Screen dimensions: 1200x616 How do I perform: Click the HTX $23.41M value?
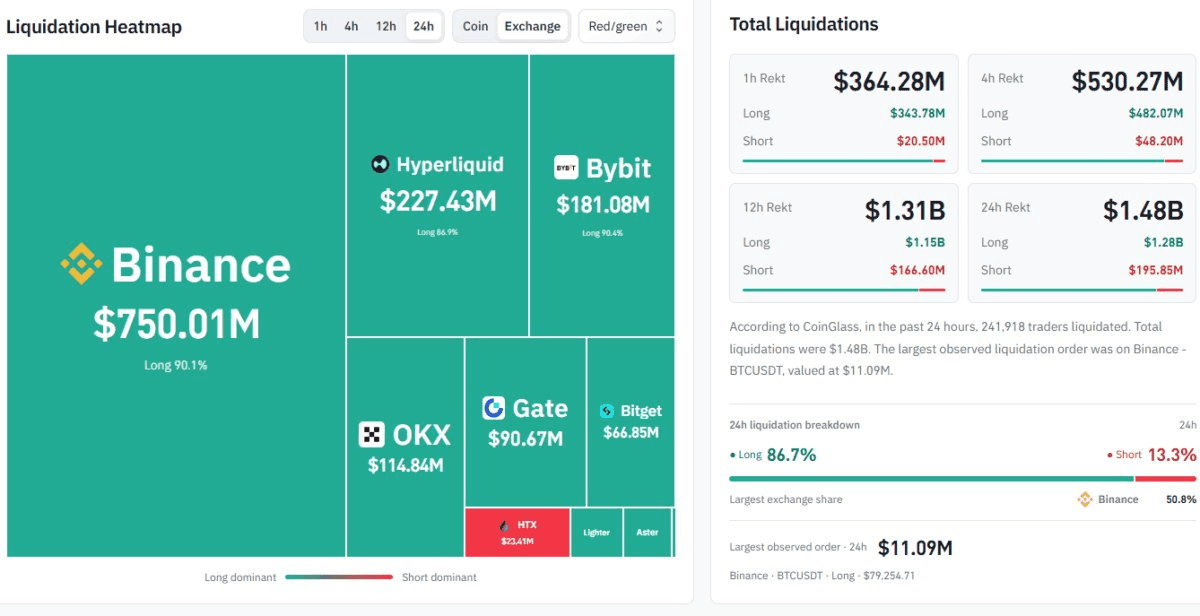[517, 541]
